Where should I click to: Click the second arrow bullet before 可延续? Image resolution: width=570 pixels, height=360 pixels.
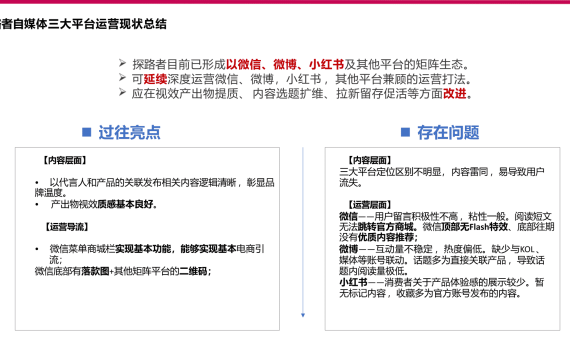(122, 78)
